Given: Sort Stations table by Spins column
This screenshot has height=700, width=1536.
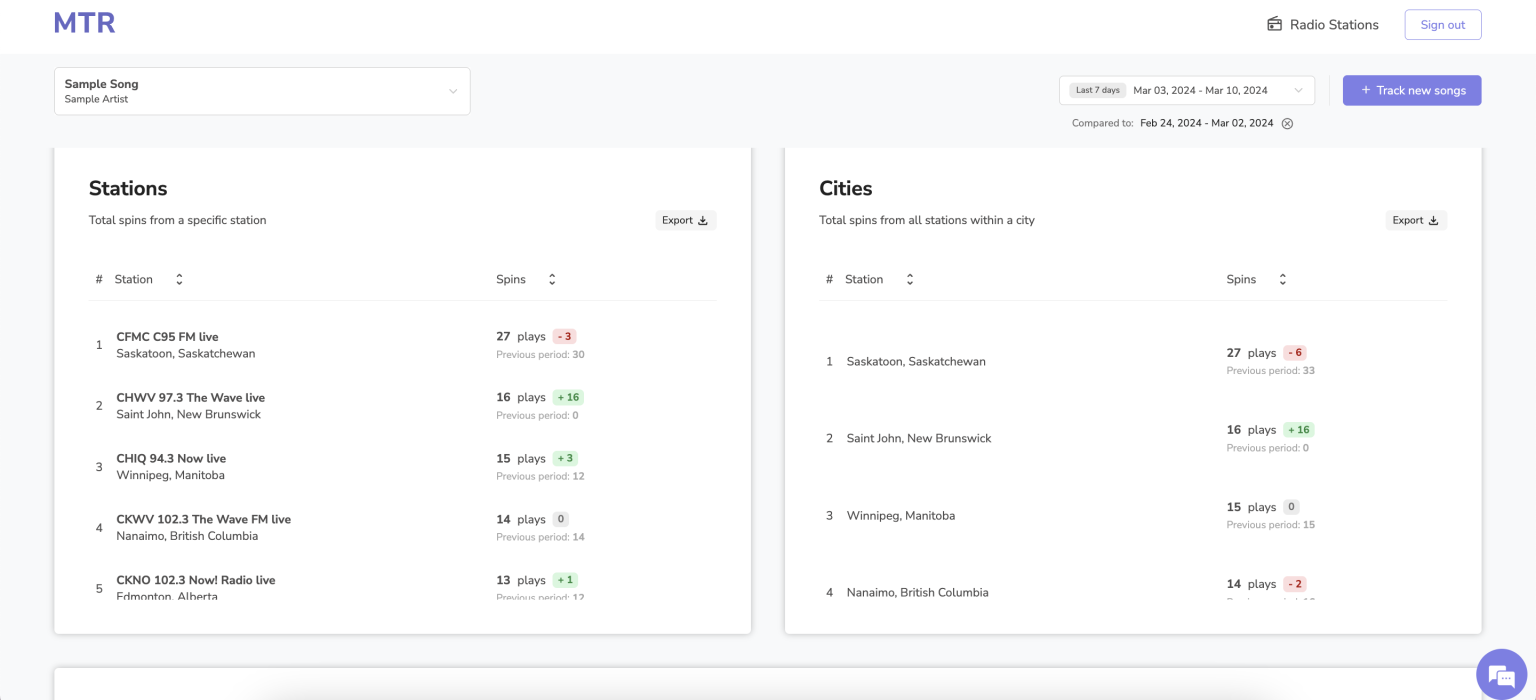Looking at the screenshot, I should click(x=551, y=280).
